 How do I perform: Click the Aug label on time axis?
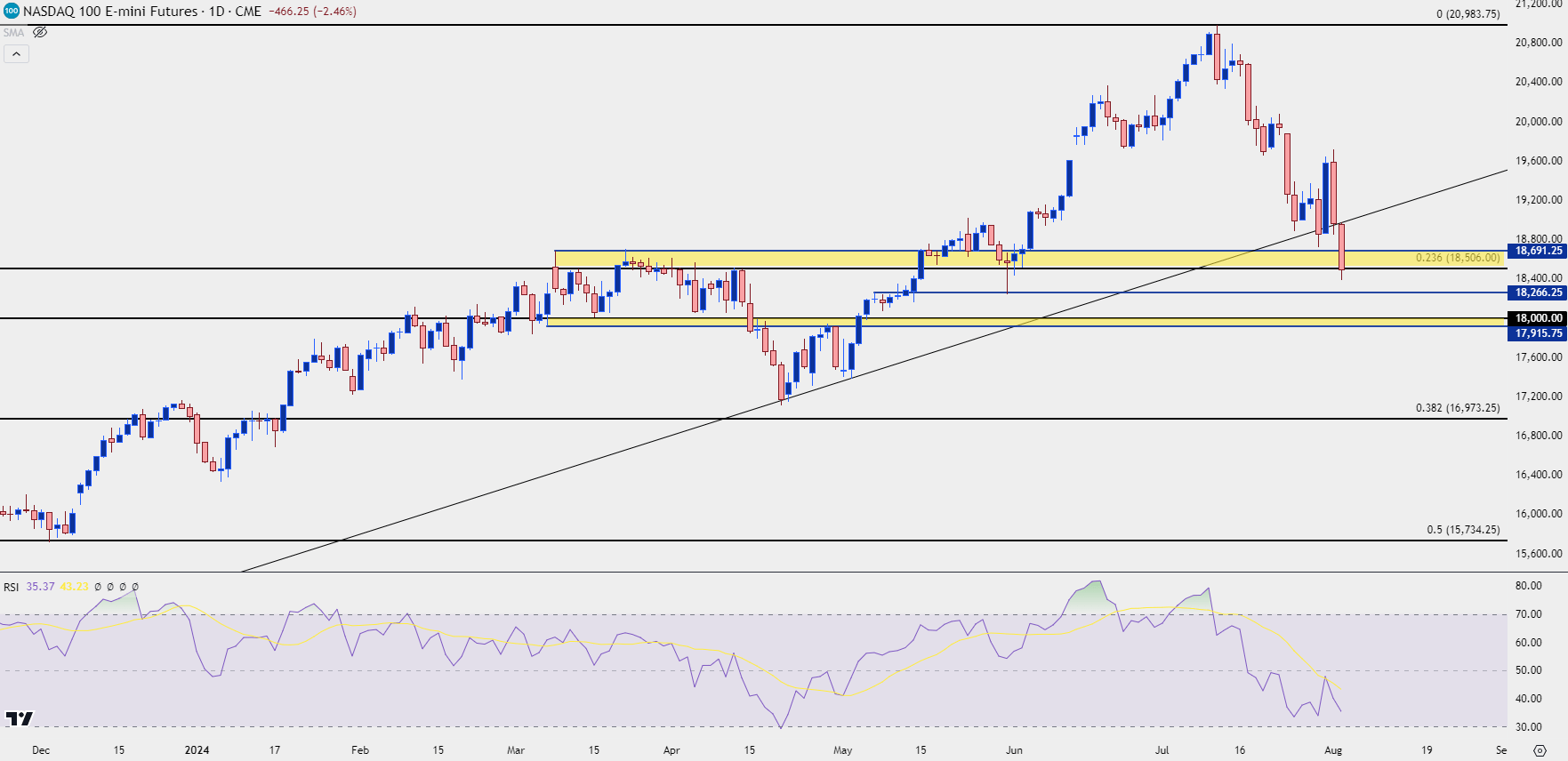[x=1333, y=750]
